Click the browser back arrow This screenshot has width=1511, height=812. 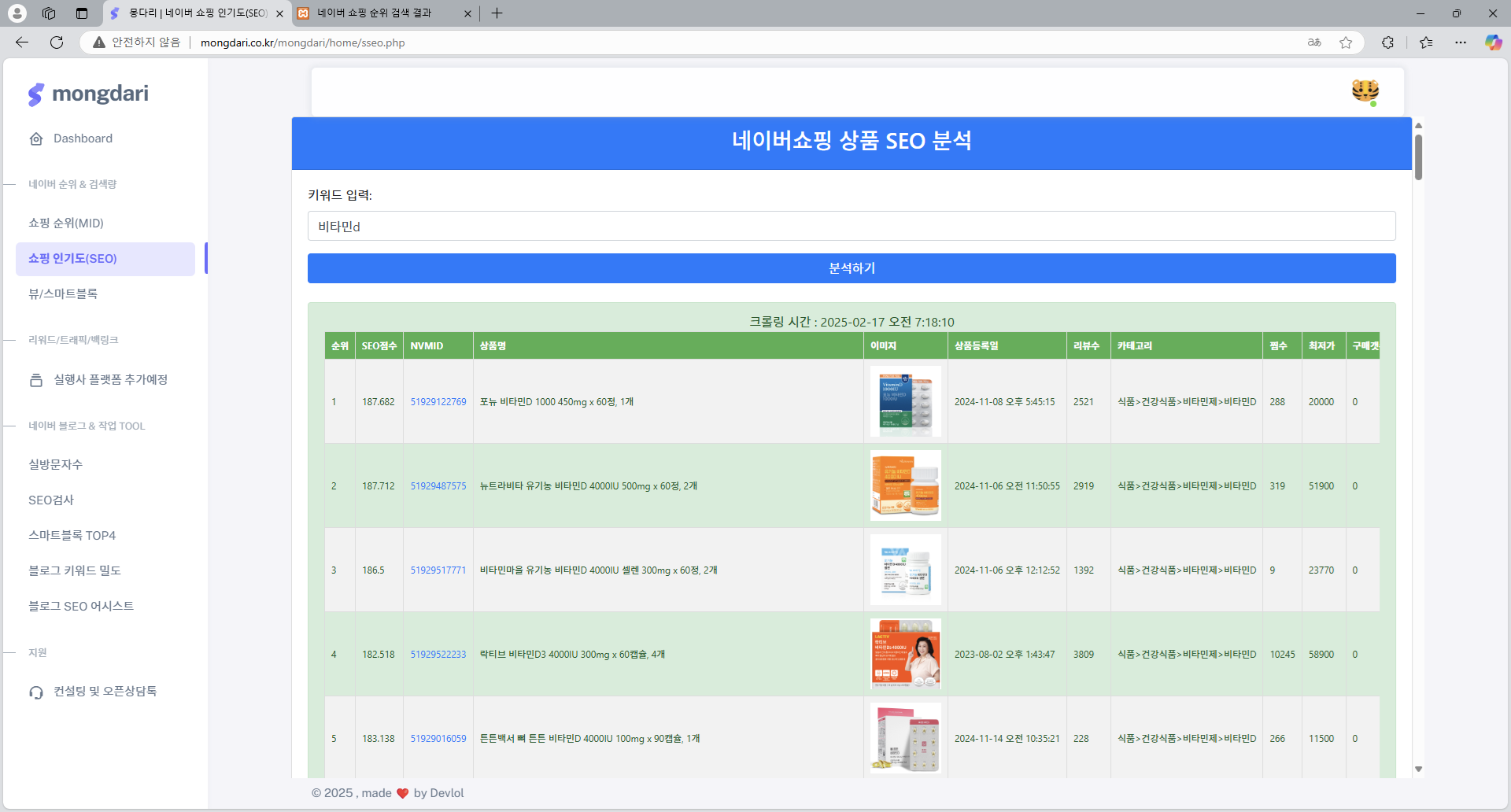(20, 42)
